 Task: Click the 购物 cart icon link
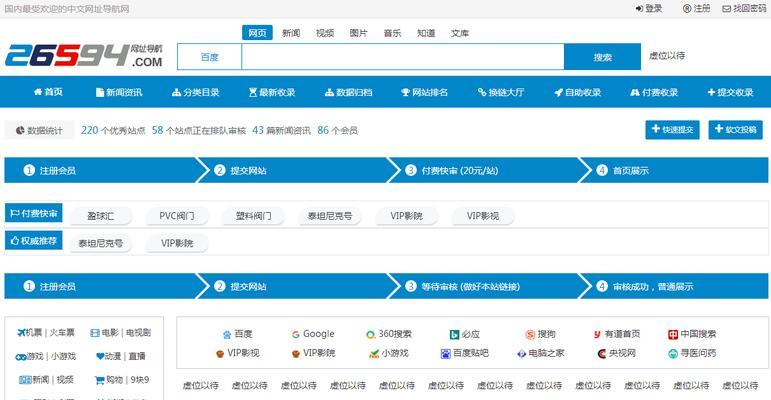click(108, 380)
